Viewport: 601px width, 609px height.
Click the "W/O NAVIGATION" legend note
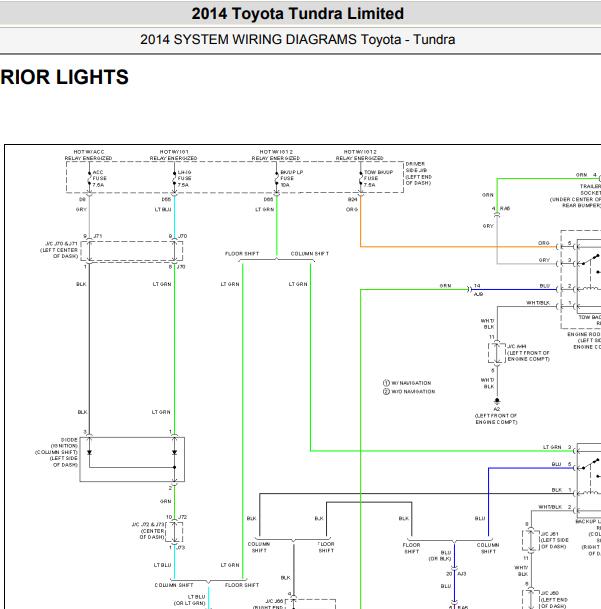pos(409,392)
